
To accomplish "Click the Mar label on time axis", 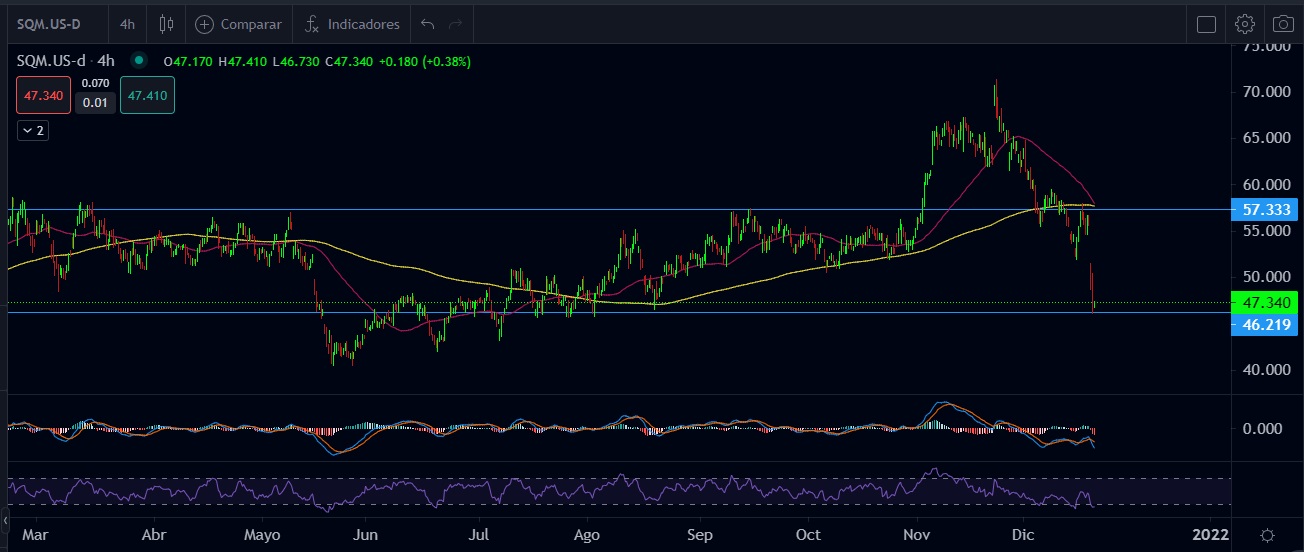I will click(34, 535).
